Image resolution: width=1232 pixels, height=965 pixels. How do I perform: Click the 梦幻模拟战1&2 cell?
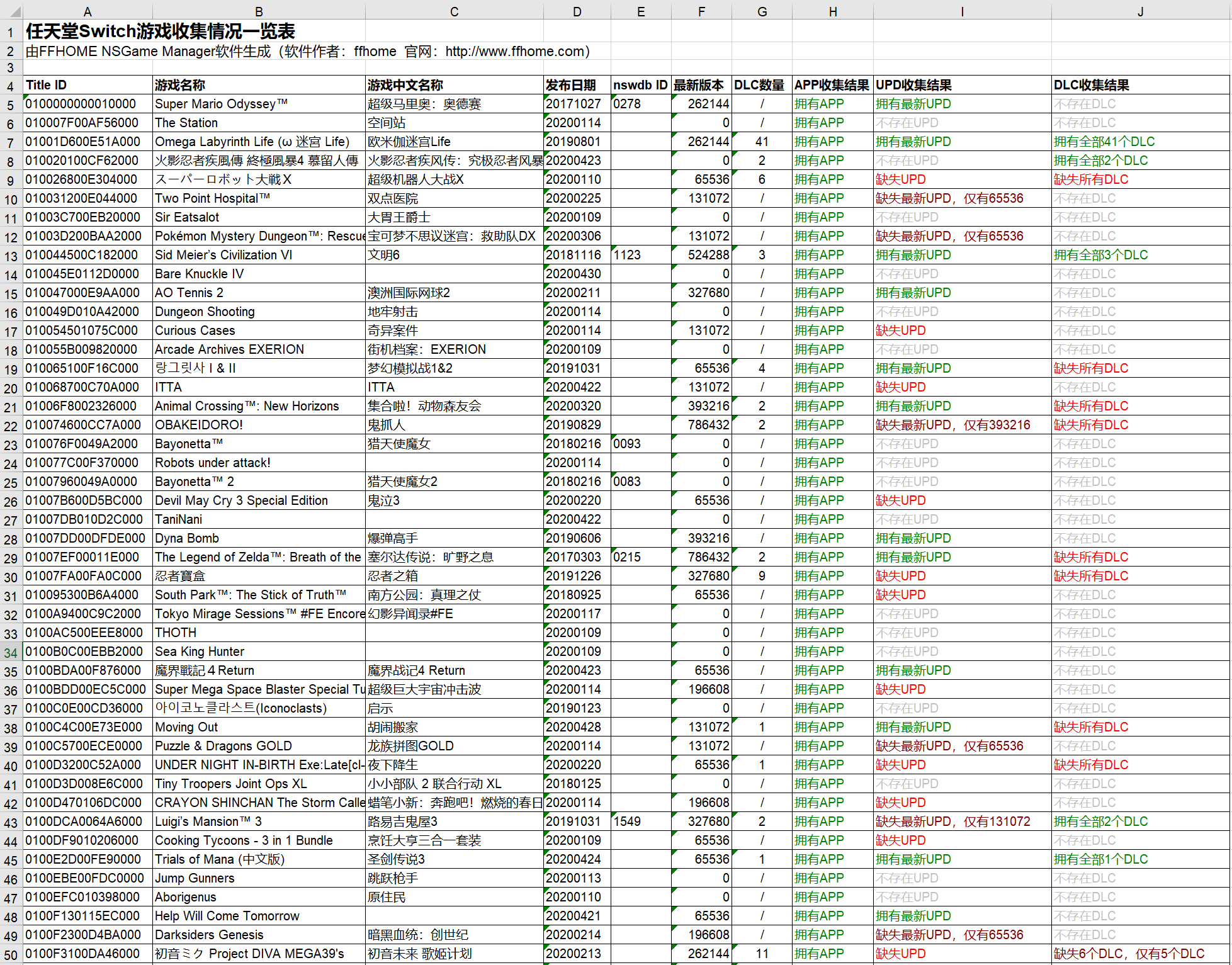coord(455,368)
